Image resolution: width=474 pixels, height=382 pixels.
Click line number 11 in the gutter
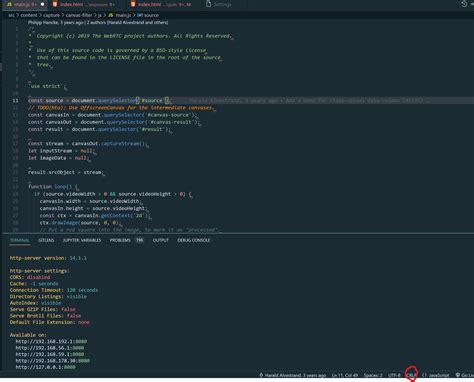15,100
